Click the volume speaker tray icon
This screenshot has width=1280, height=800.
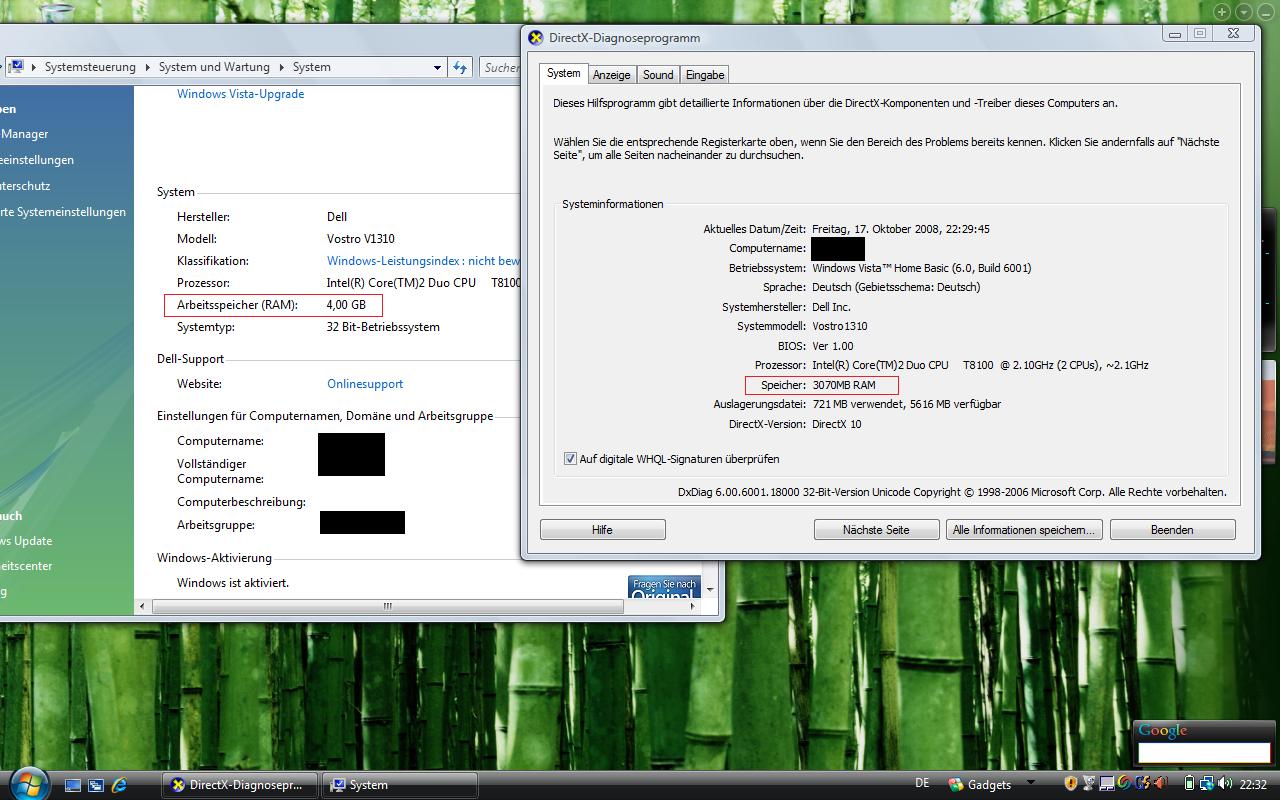(x=1226, y=784)
